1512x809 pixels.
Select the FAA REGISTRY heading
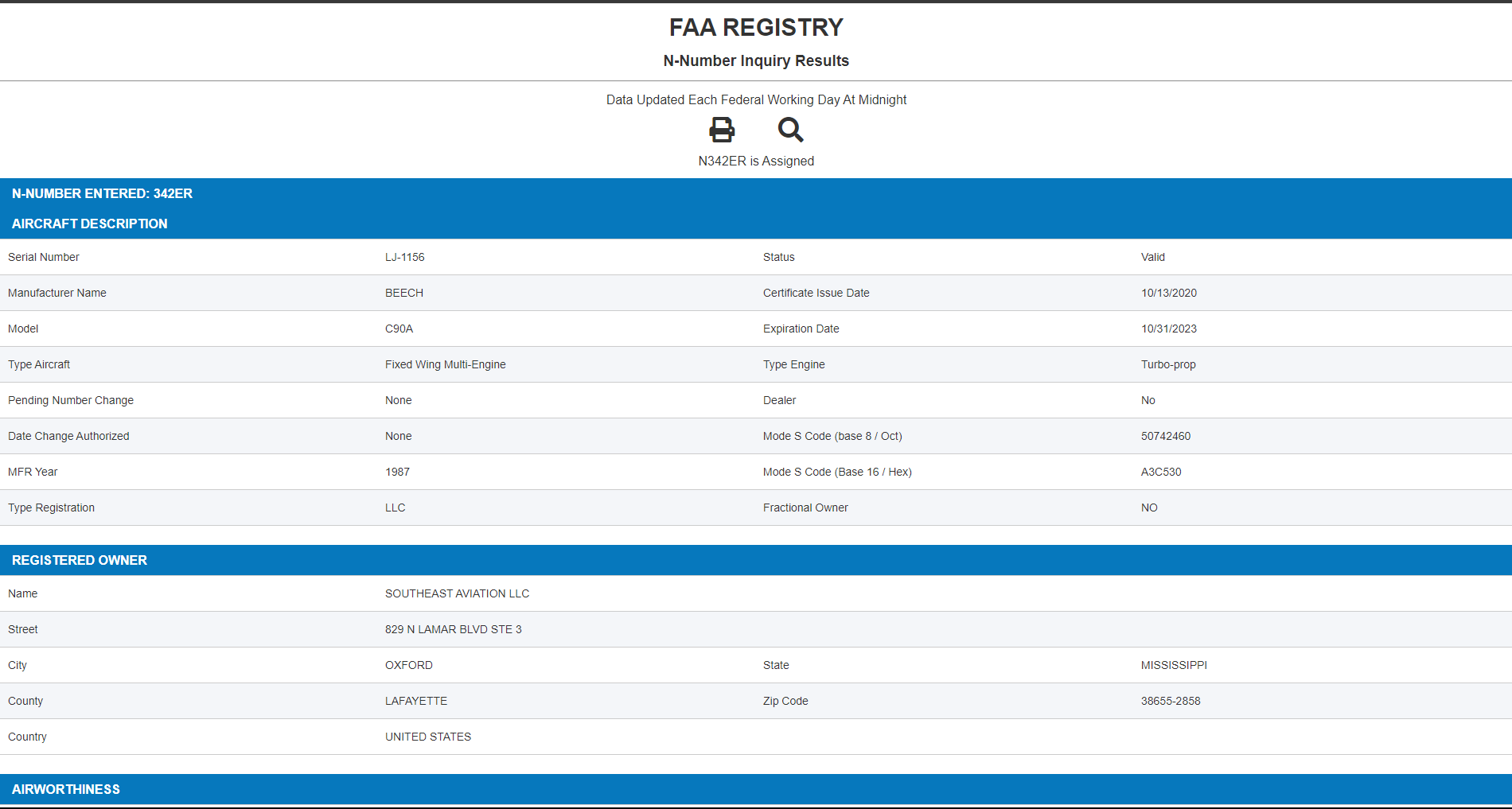tap(756, 28)
